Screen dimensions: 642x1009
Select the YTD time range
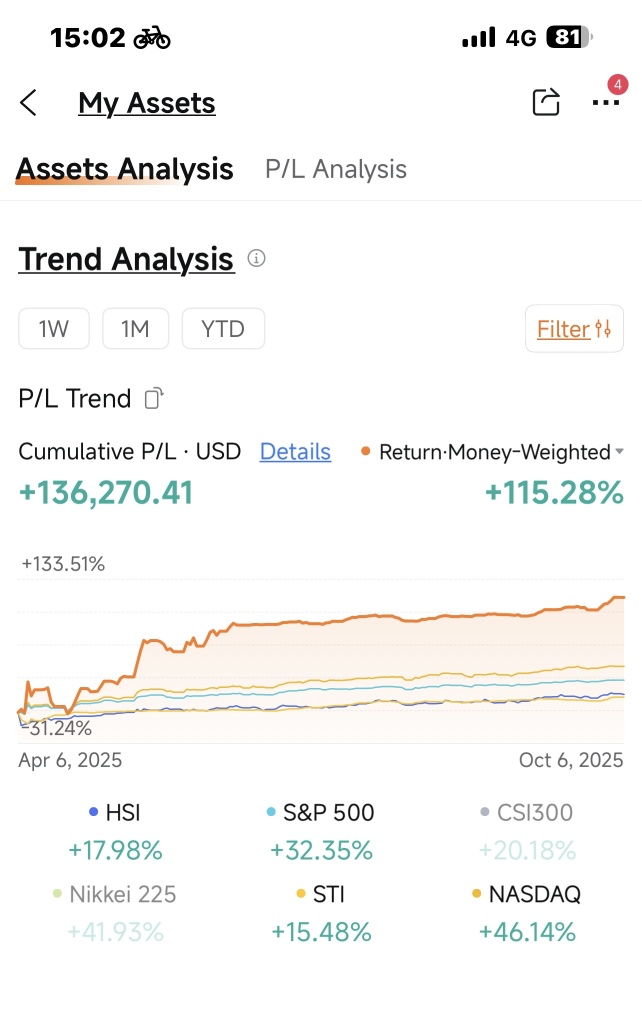coord(223,328)
